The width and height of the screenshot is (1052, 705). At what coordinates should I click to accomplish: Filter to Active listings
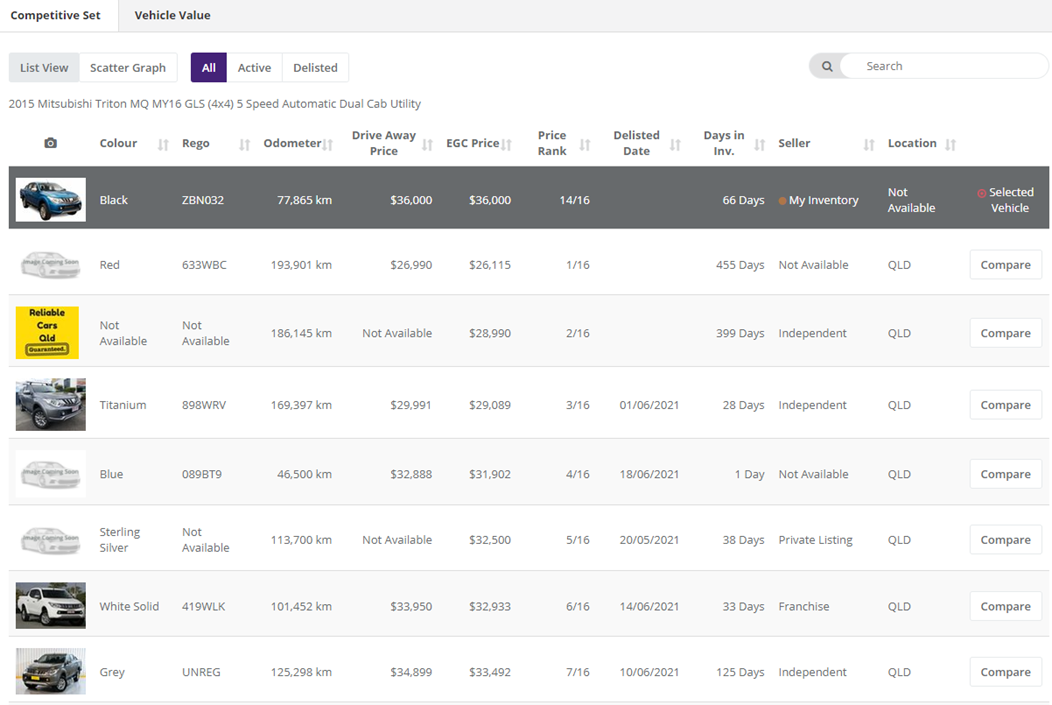point(254,68)
